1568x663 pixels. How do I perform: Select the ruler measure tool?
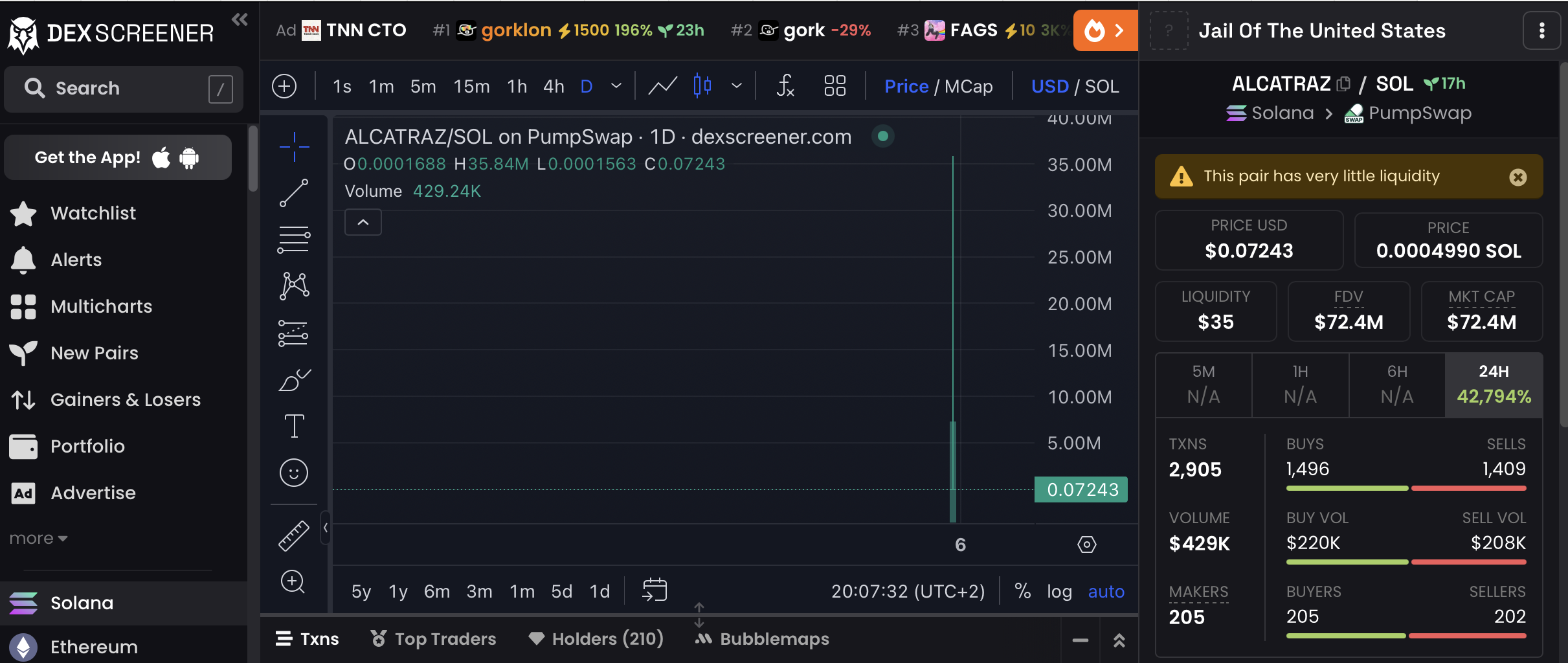pyautogui.click(x=294, y=536)
